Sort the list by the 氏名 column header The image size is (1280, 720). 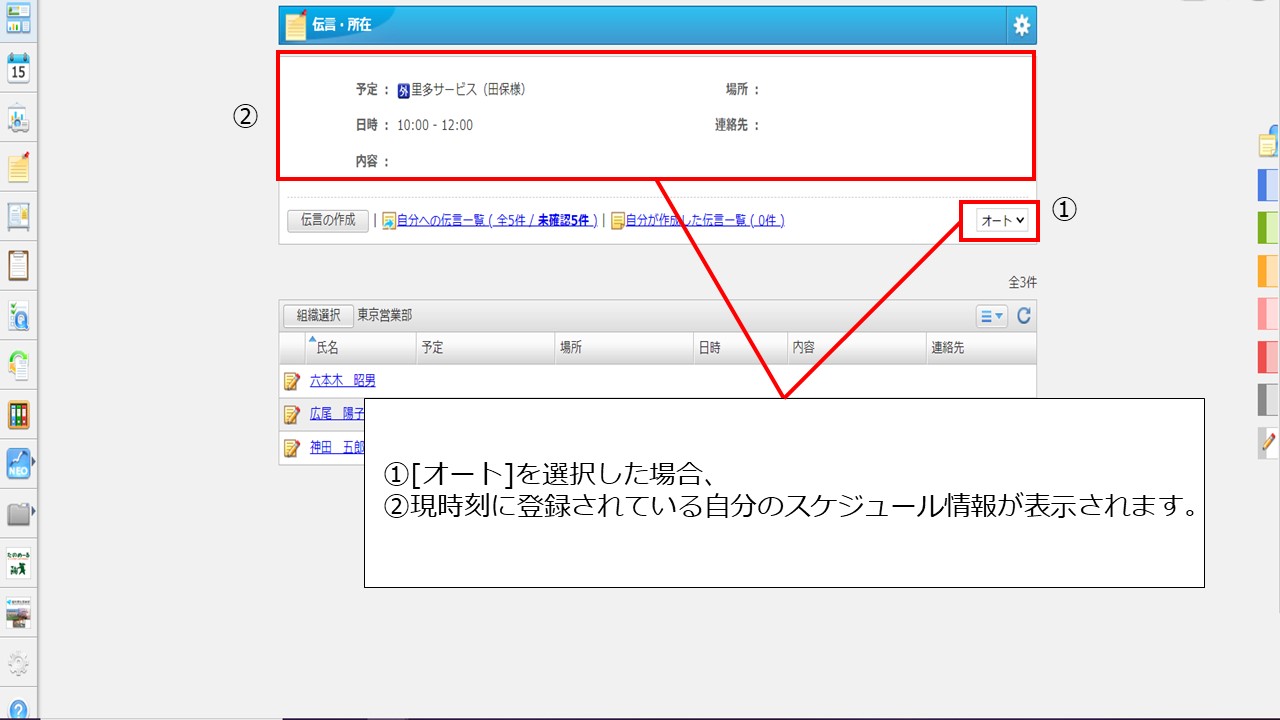pyautogui.click(x=328, y=348)
